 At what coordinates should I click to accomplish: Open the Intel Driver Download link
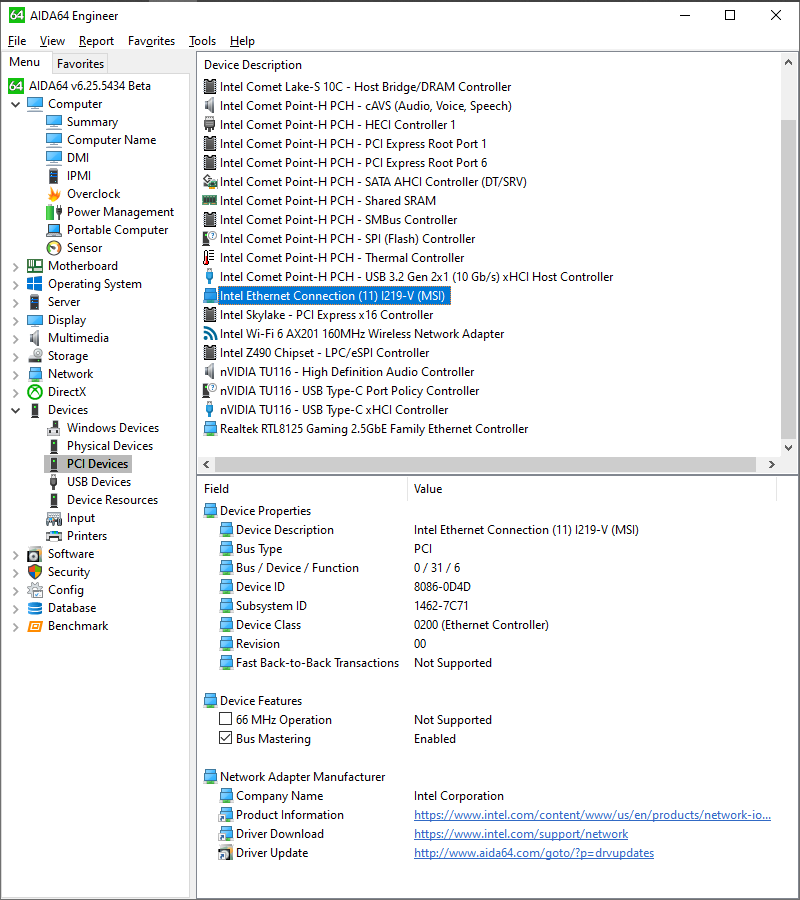[521, 834]
